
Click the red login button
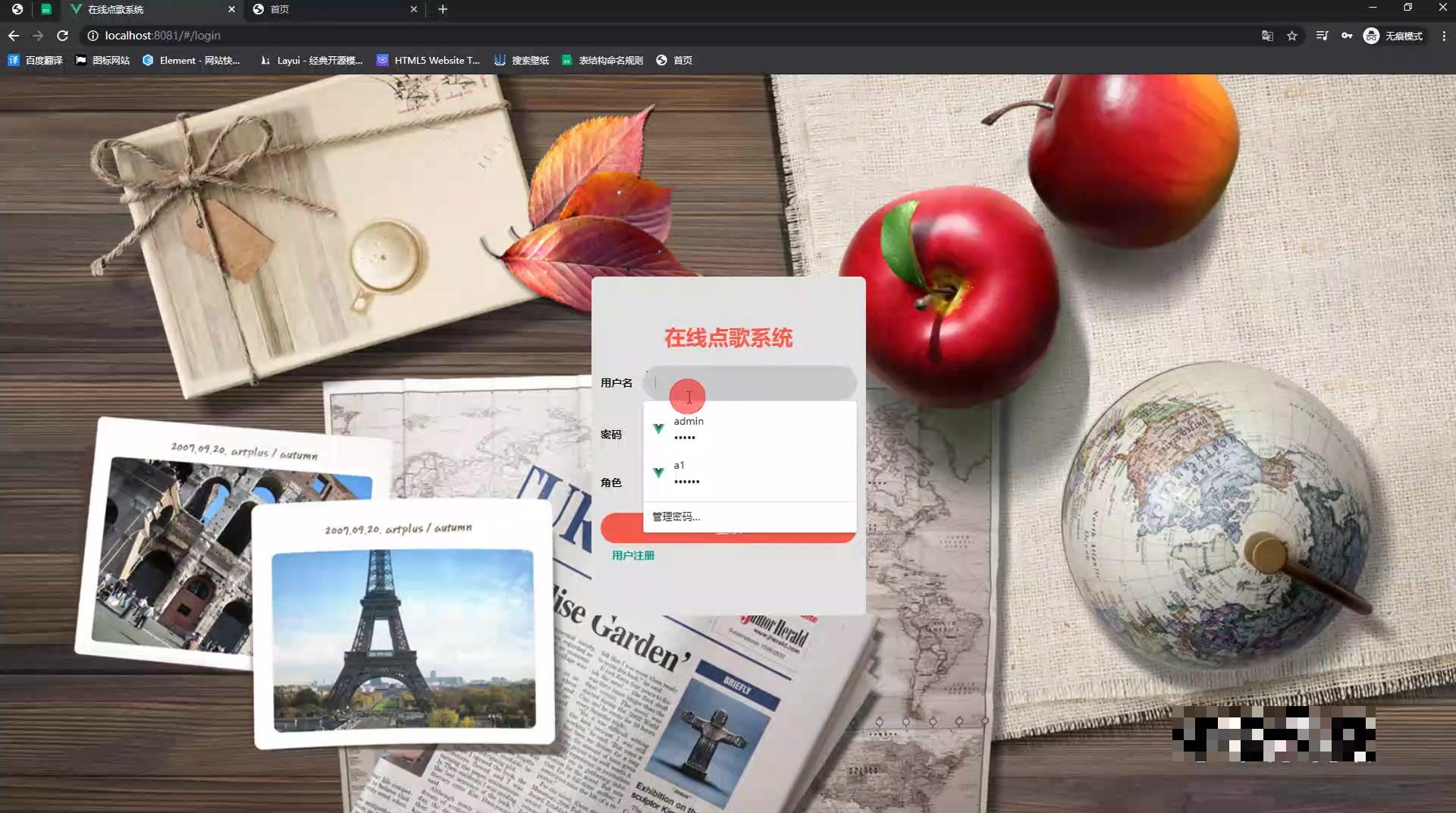click(x=728, y=529)
